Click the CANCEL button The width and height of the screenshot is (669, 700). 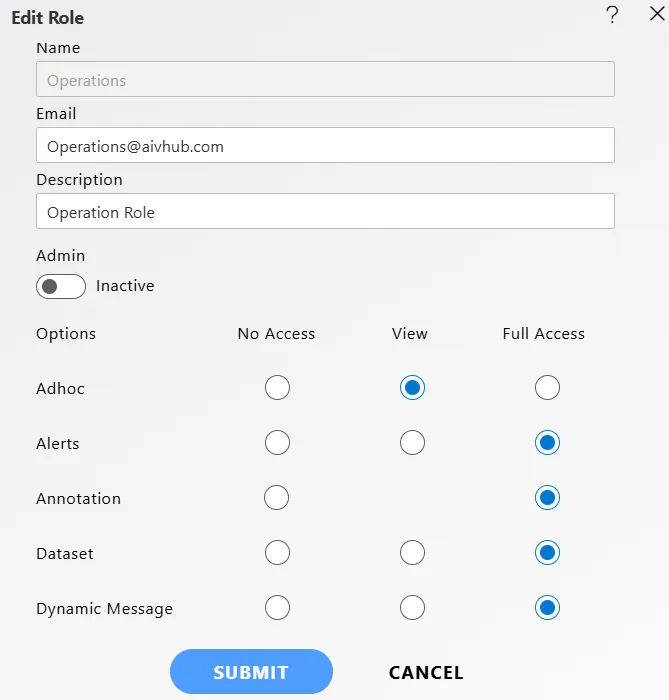pos(426,672)
